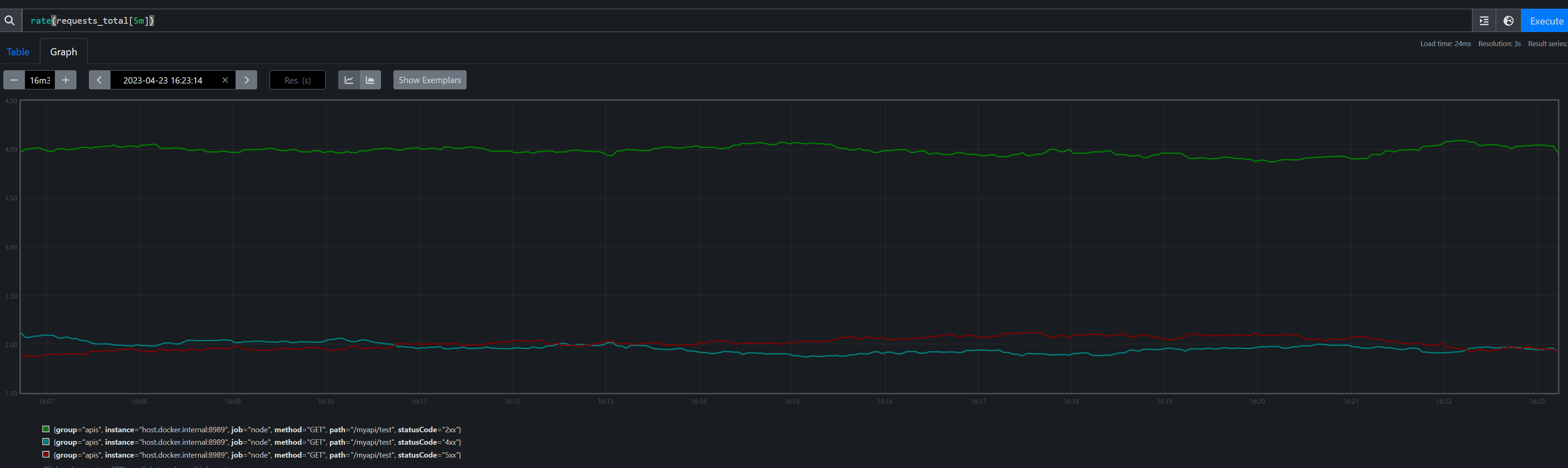Toggle red legend swatch for statusCode 5xx
1568x468 pixels.
pos(46,455)
